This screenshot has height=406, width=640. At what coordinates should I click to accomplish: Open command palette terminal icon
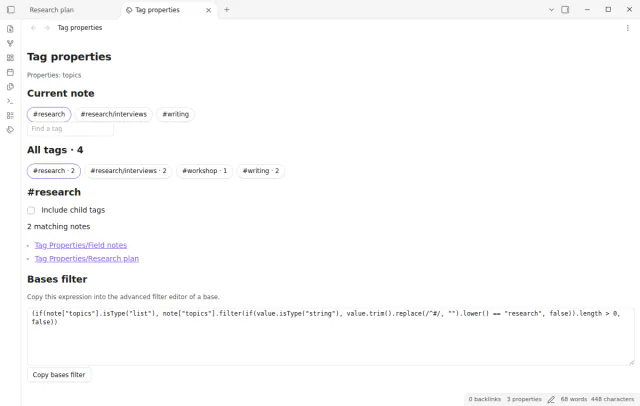click(x=10, y=101)
